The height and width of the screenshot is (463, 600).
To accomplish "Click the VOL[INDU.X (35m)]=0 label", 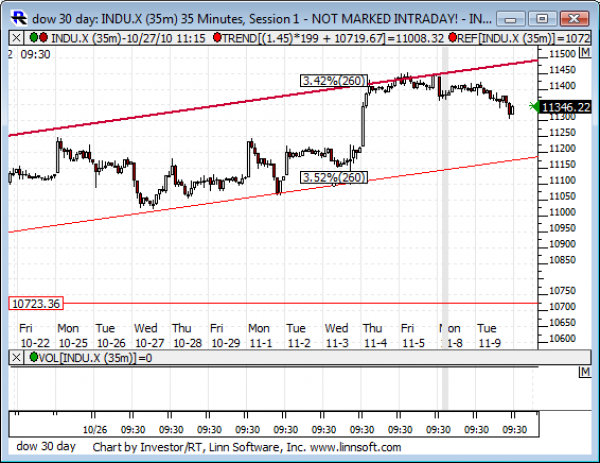I will tap(96, 358).
